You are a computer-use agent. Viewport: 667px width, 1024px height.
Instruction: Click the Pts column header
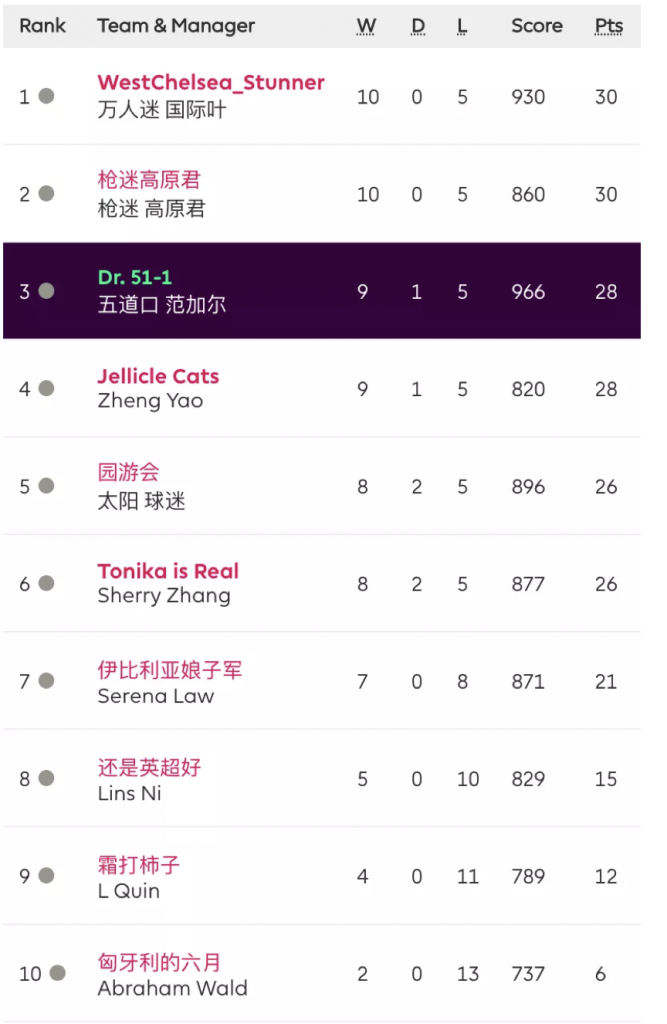tap(608, 26)
